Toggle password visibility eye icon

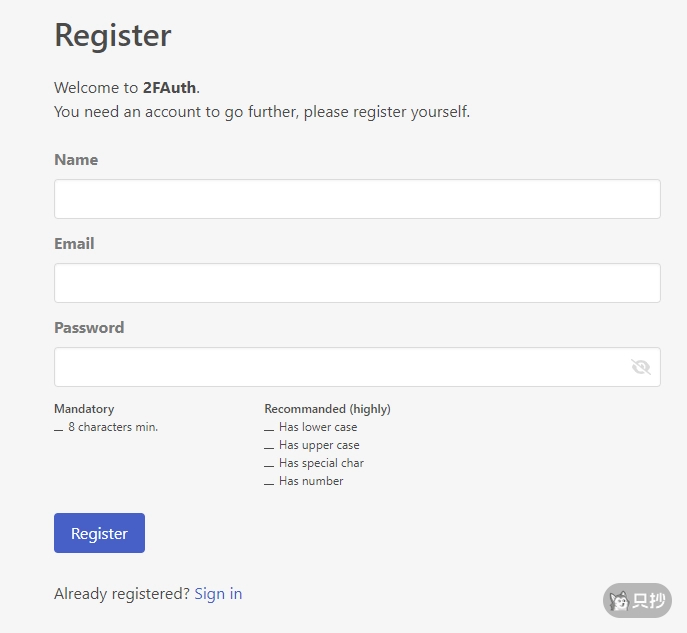(641, 367)
